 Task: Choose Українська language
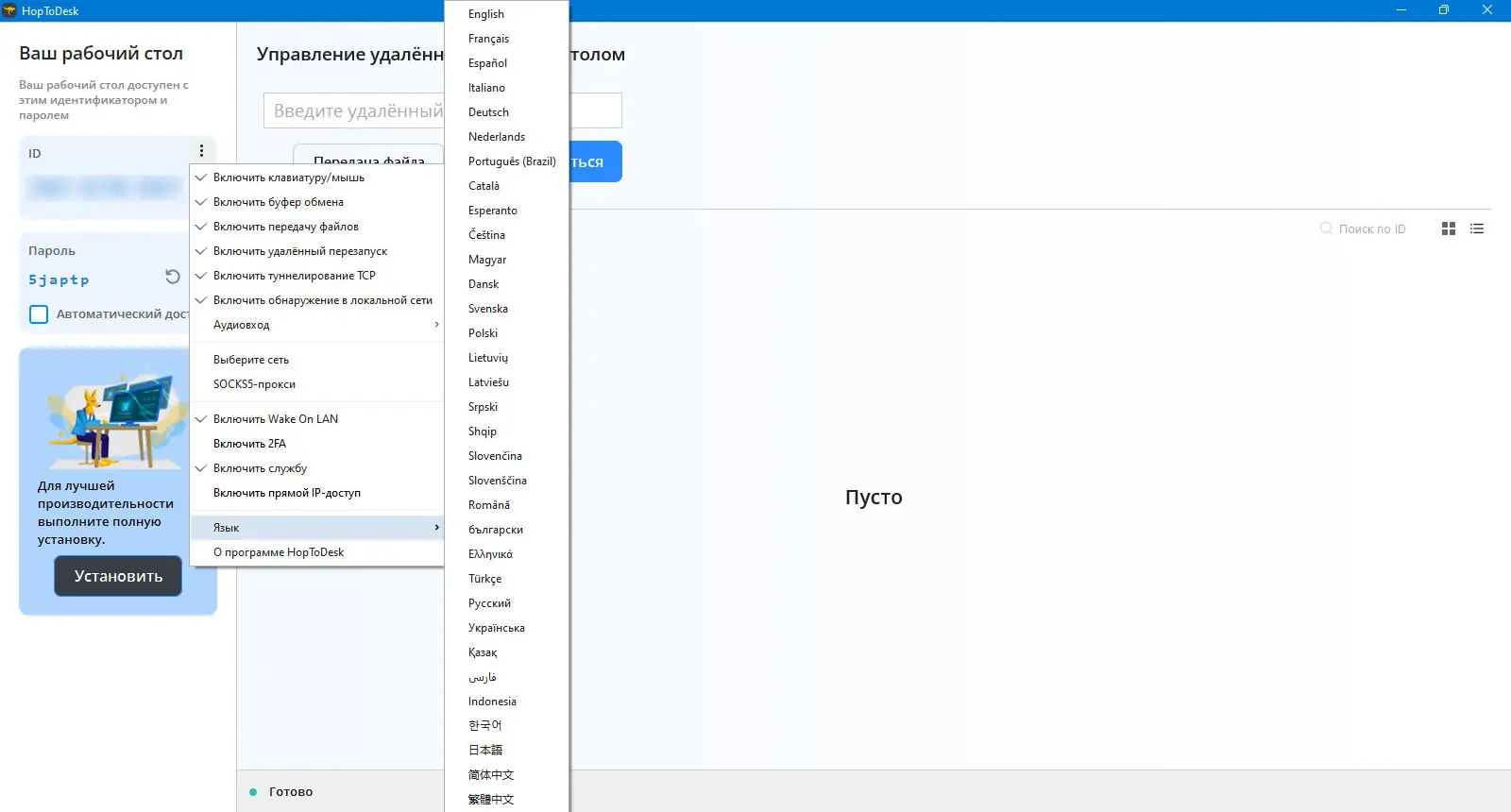point(507,628)
